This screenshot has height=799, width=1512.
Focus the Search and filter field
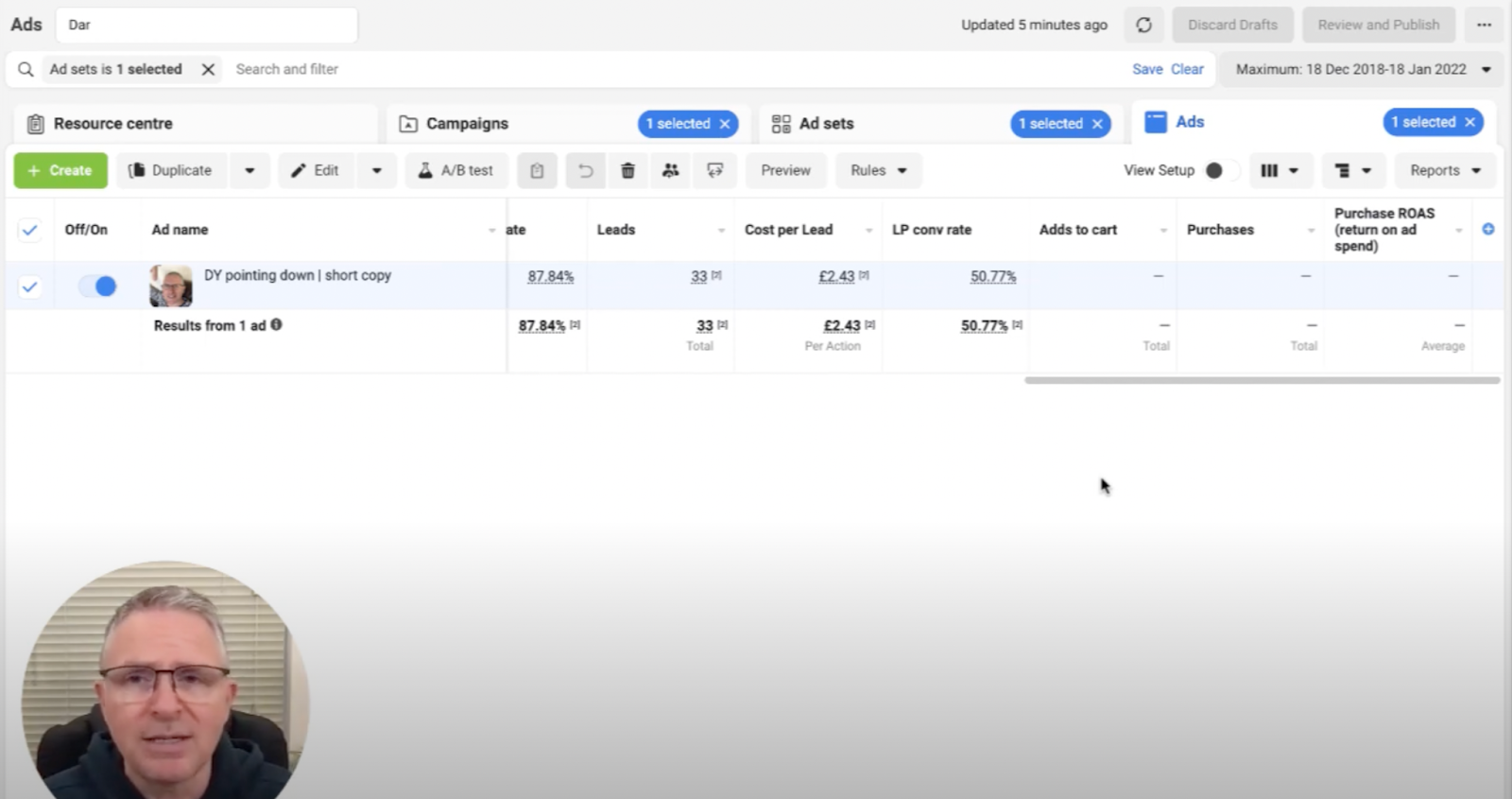pos(676,69)
